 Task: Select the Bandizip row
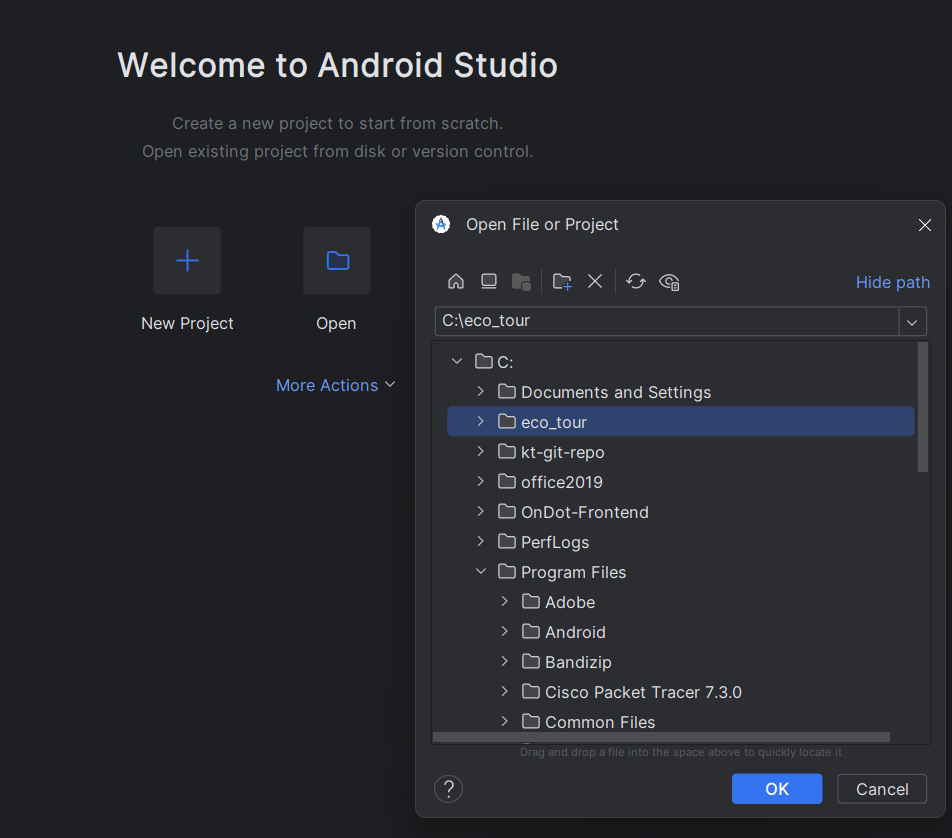coord(681,662)
